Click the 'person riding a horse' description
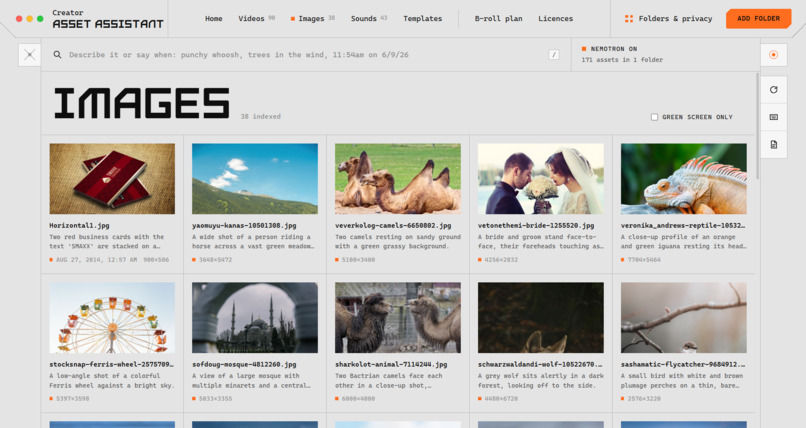 (x=253, y=241)
